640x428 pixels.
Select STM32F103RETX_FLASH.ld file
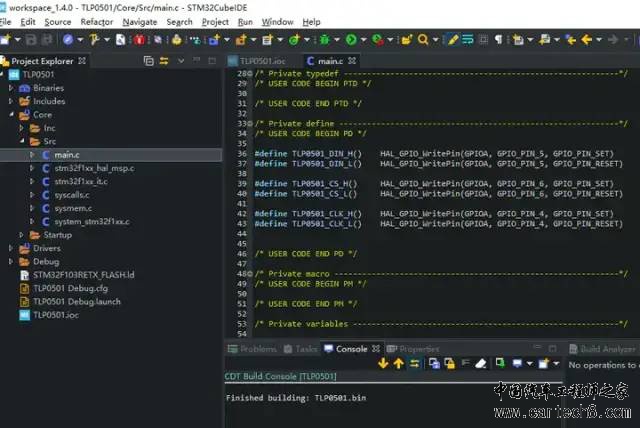tap(84, 275)
